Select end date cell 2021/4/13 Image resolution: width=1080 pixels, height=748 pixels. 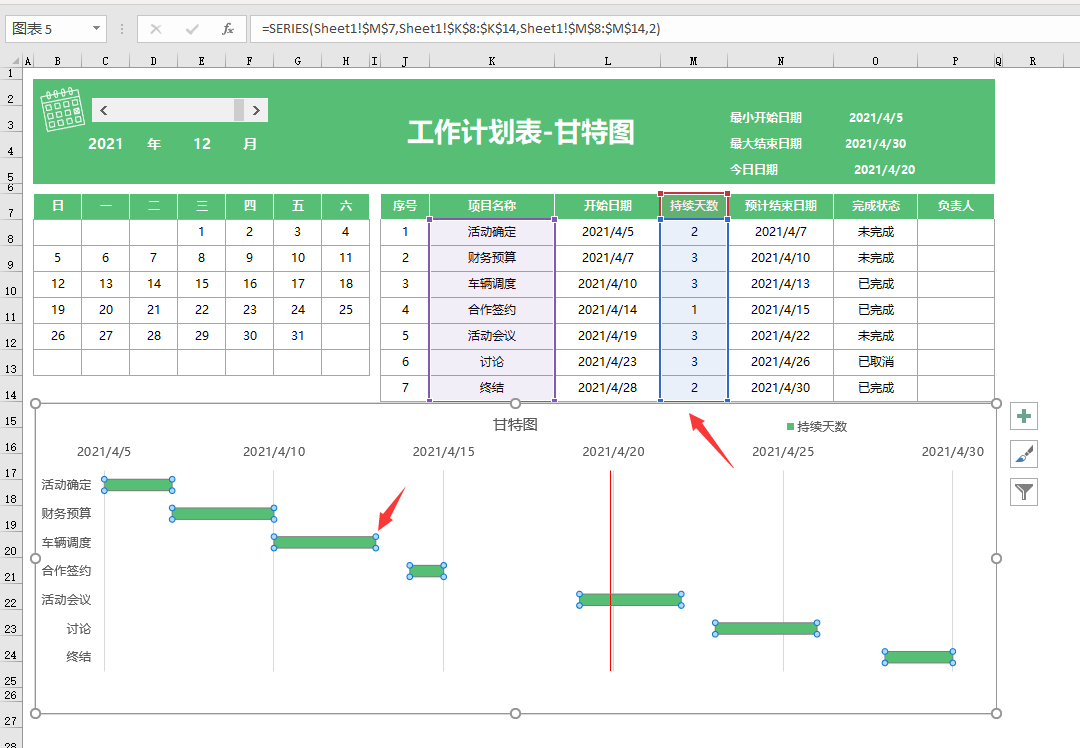[780, 284]
